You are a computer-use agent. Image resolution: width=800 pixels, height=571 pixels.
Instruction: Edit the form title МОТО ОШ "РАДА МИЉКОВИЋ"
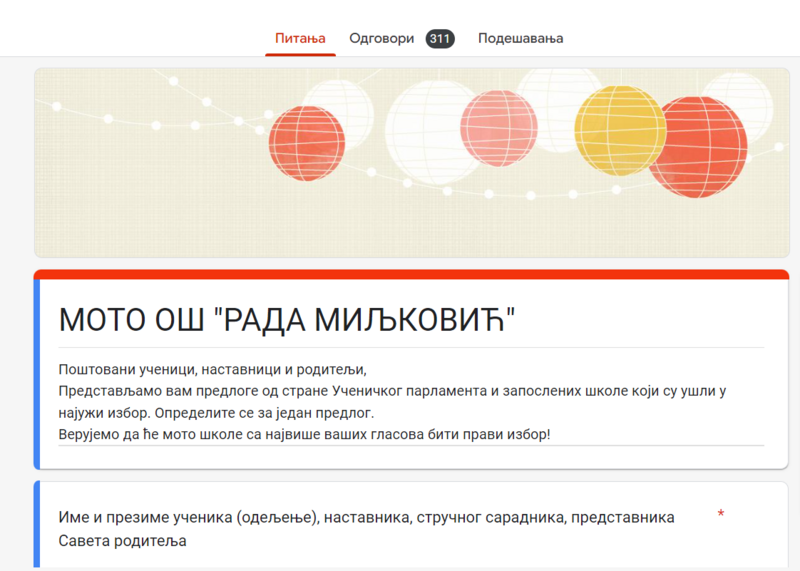click(287, 320)
